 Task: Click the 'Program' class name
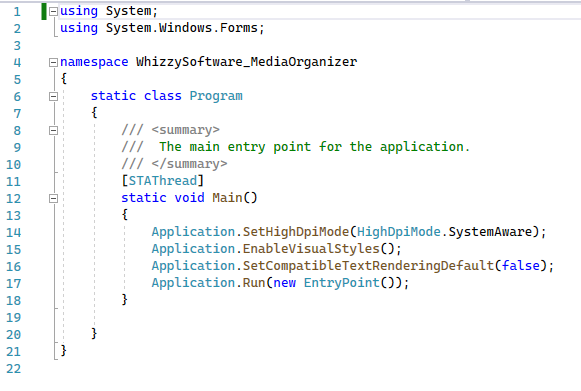click(216, 96)
